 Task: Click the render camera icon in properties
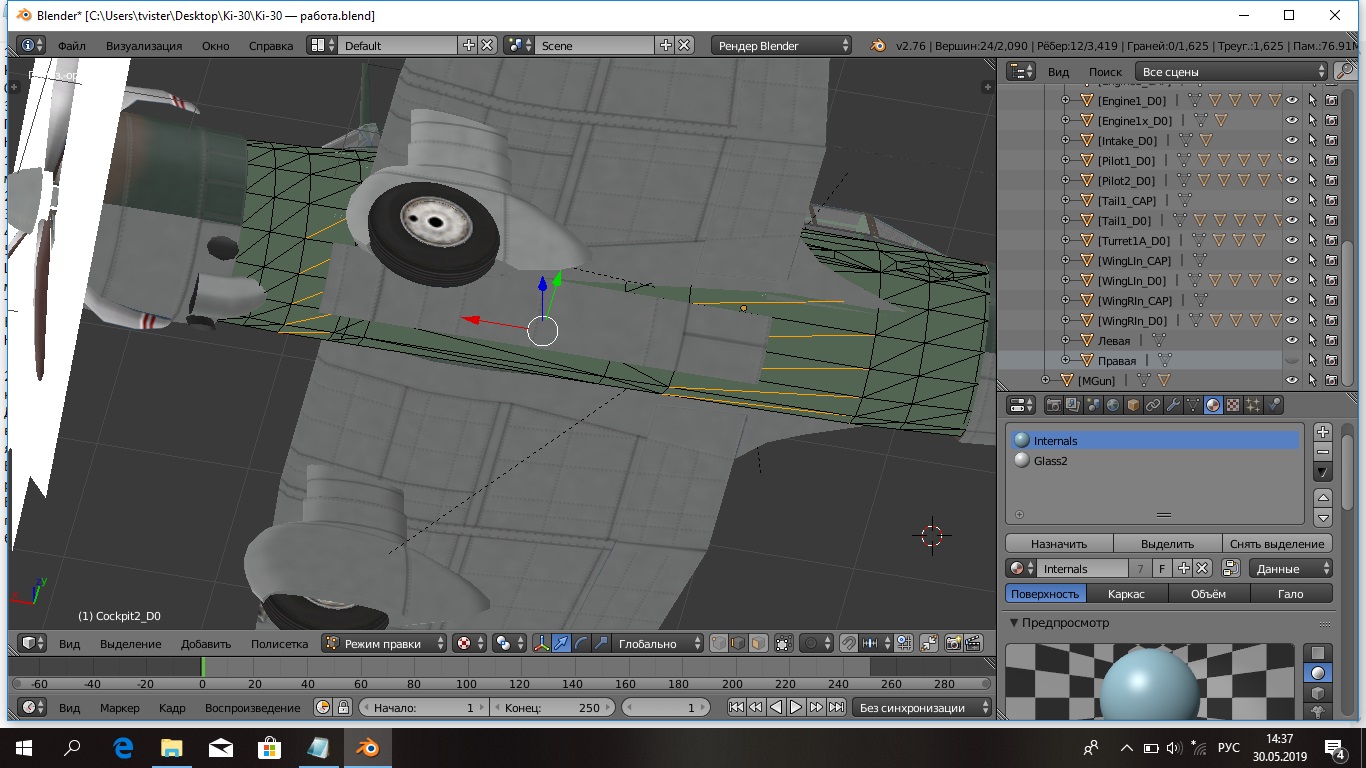1053,405
